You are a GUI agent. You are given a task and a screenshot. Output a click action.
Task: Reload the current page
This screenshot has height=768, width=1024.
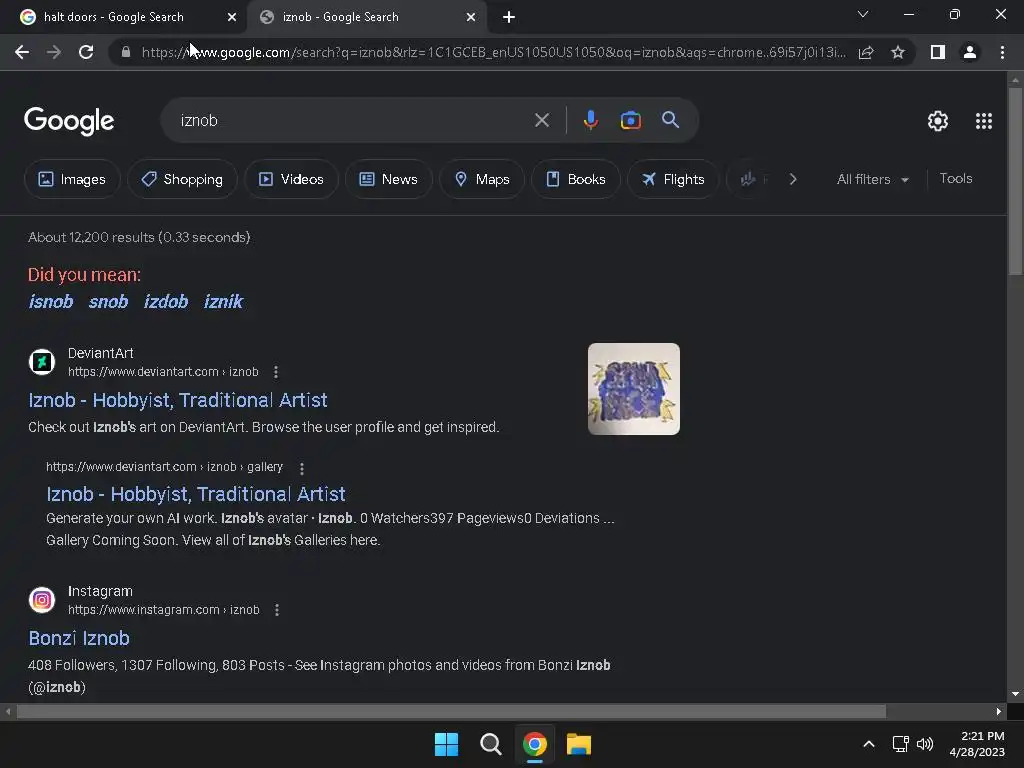(x=86, y=52)
